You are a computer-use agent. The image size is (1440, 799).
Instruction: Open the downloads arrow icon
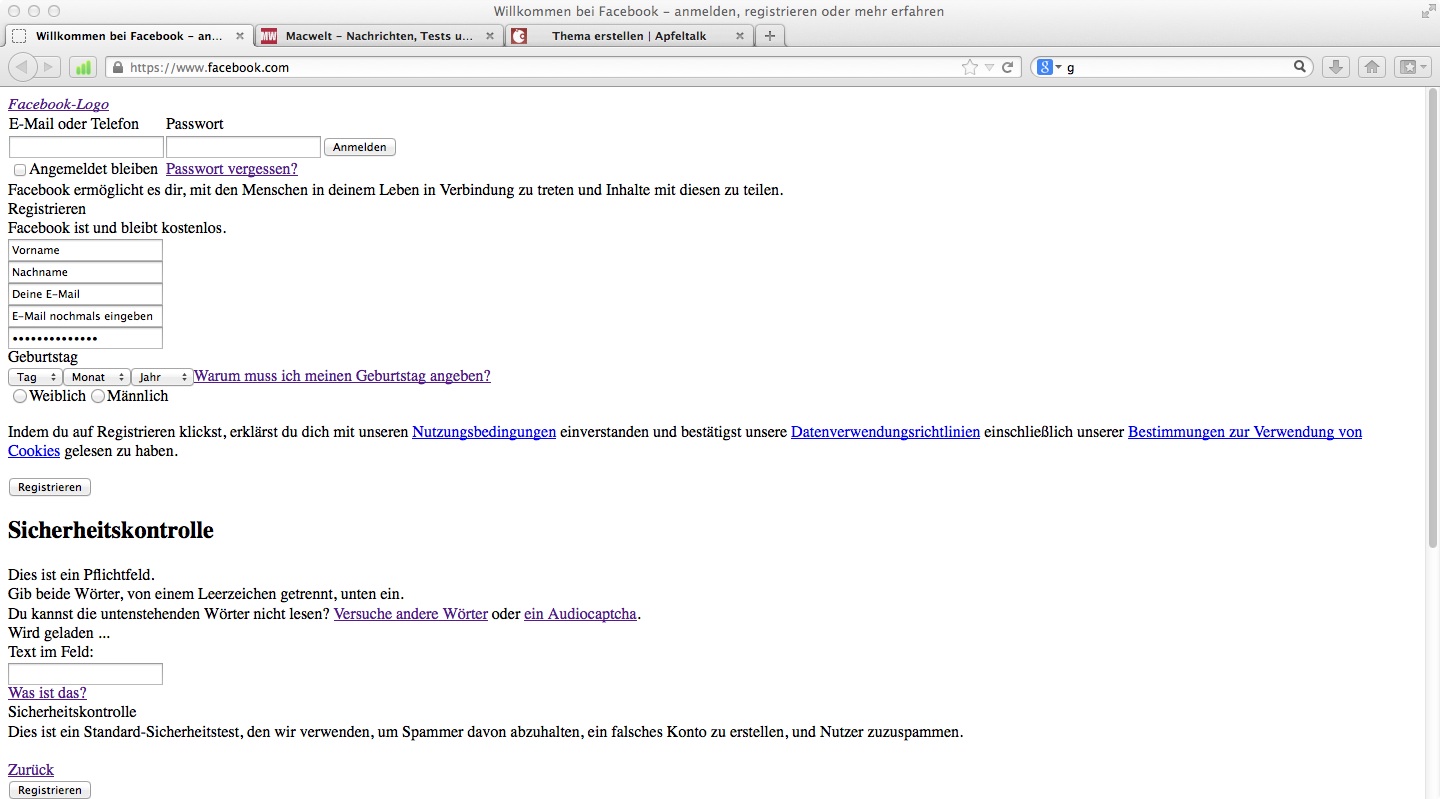pos(1335,67)
